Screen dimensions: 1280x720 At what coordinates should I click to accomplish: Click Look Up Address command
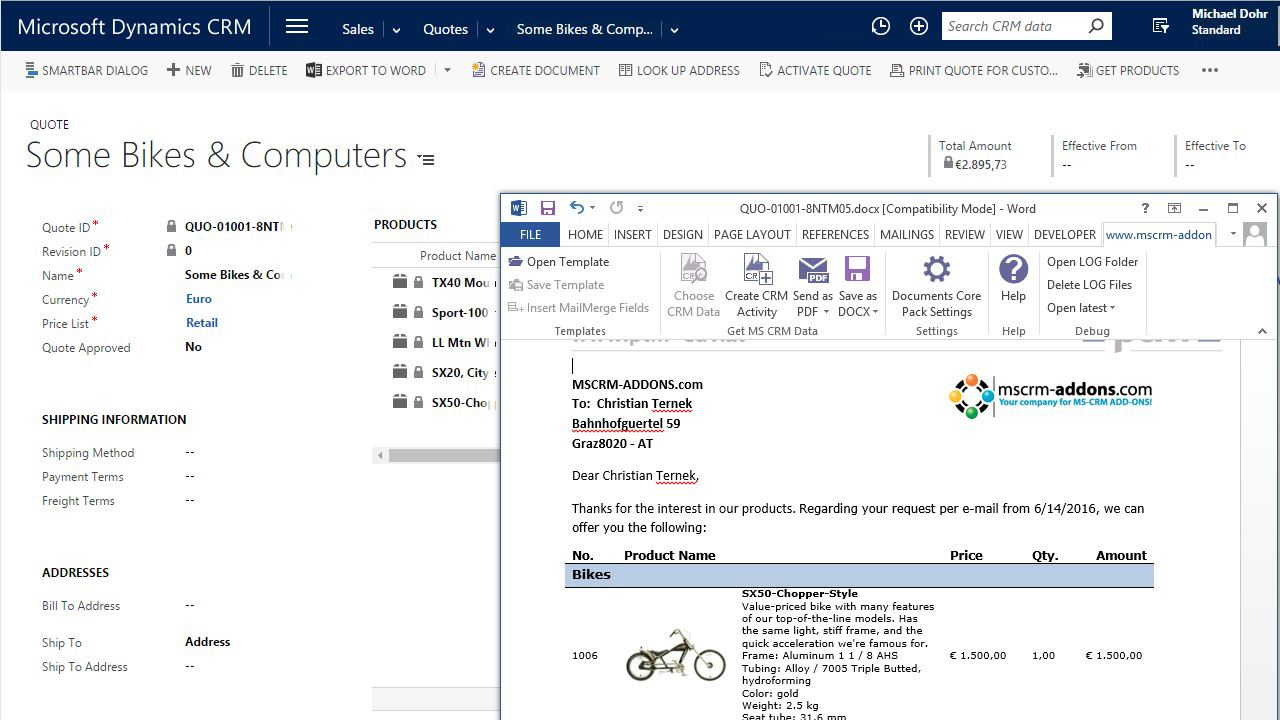click(x=679, y=70)
